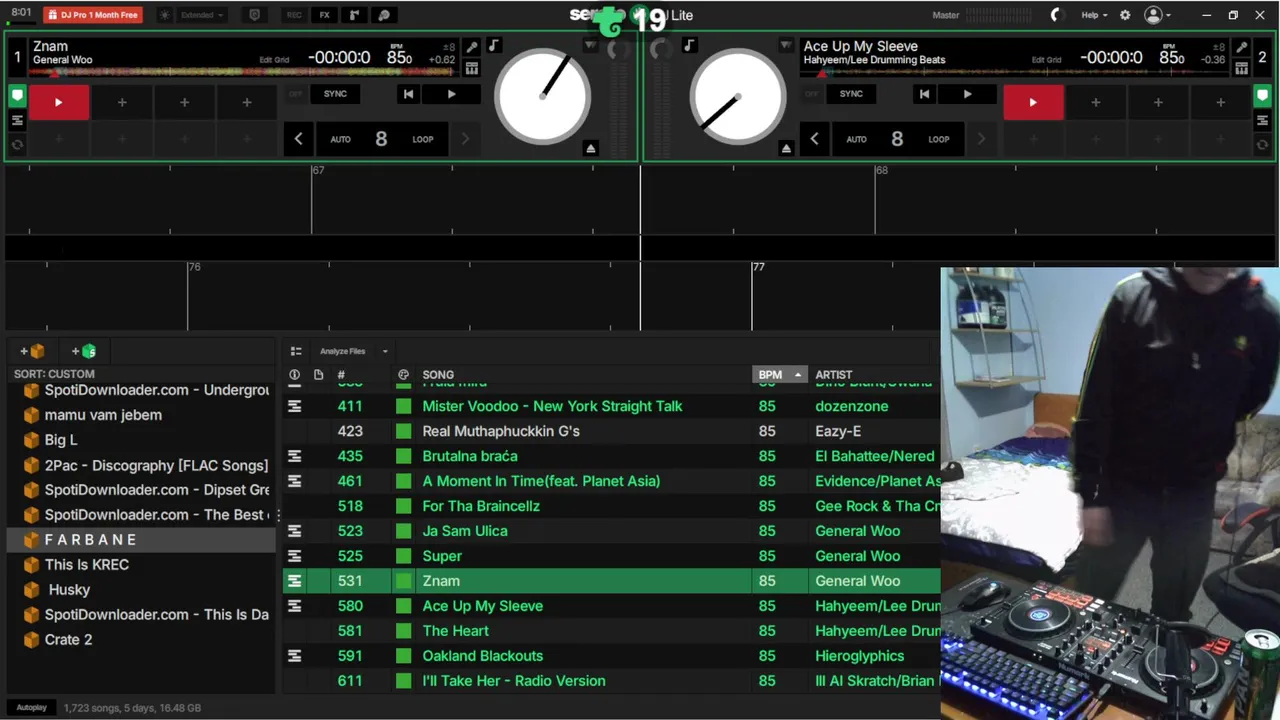Click the DJ Pro 1 Month Free button

[93, 15]
